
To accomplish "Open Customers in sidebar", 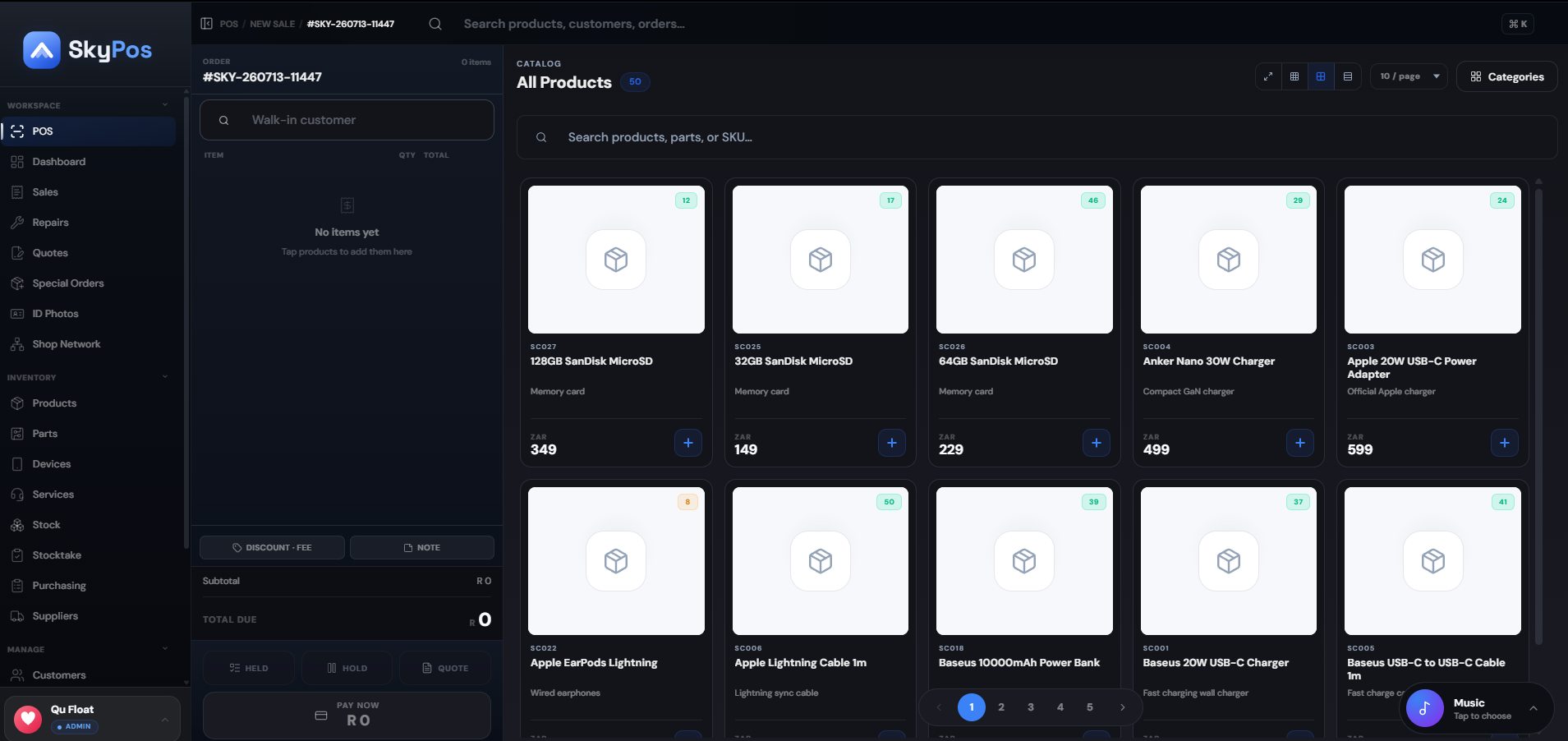I will pos(88,675).
